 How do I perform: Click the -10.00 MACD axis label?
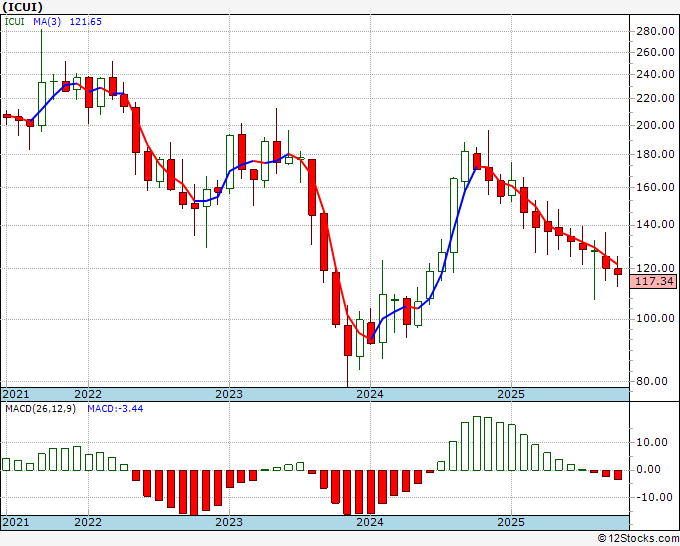pyautogui.click(x=653, y=497)
